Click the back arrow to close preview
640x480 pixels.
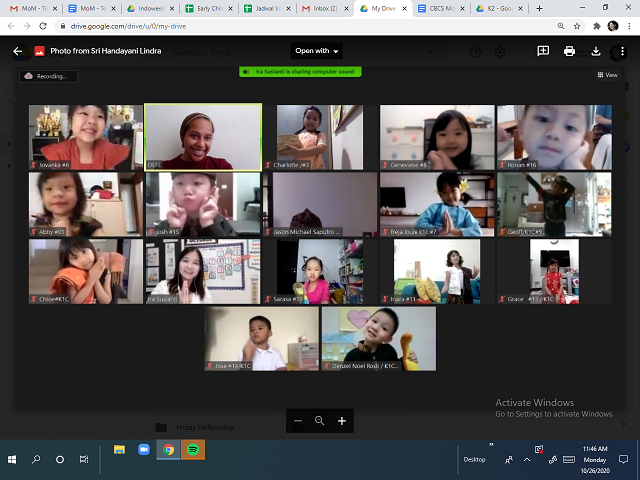[x=17, y=51]
